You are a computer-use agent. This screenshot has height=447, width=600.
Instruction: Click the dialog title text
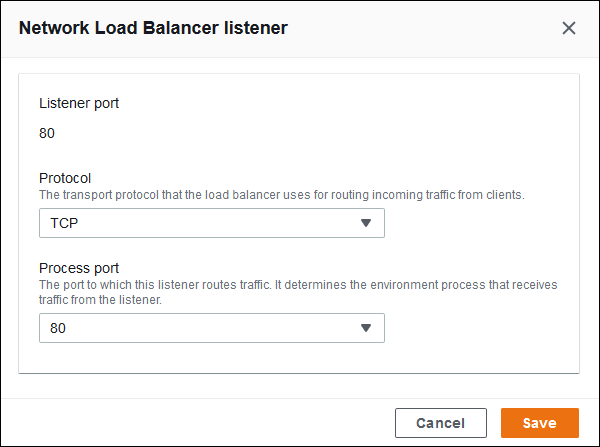pyautogui.click(x=153, y=28)
